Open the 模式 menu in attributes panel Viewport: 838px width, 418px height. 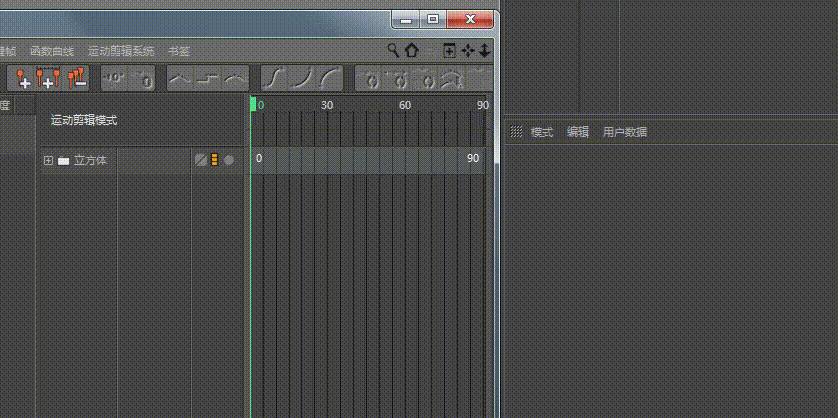pyautogui.click(x=542, y=132)
